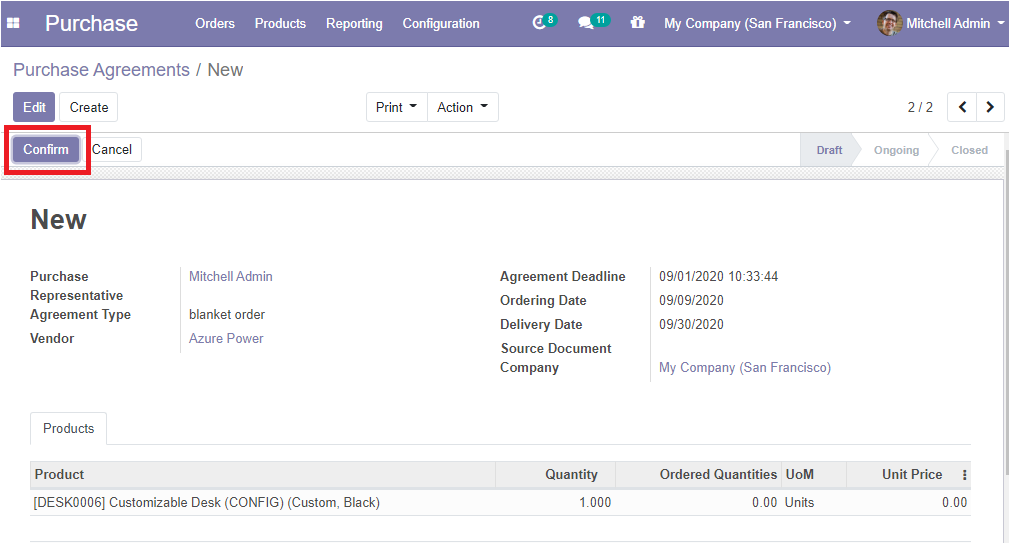
Task: Go to next record arrow
Action: (990, 107)
